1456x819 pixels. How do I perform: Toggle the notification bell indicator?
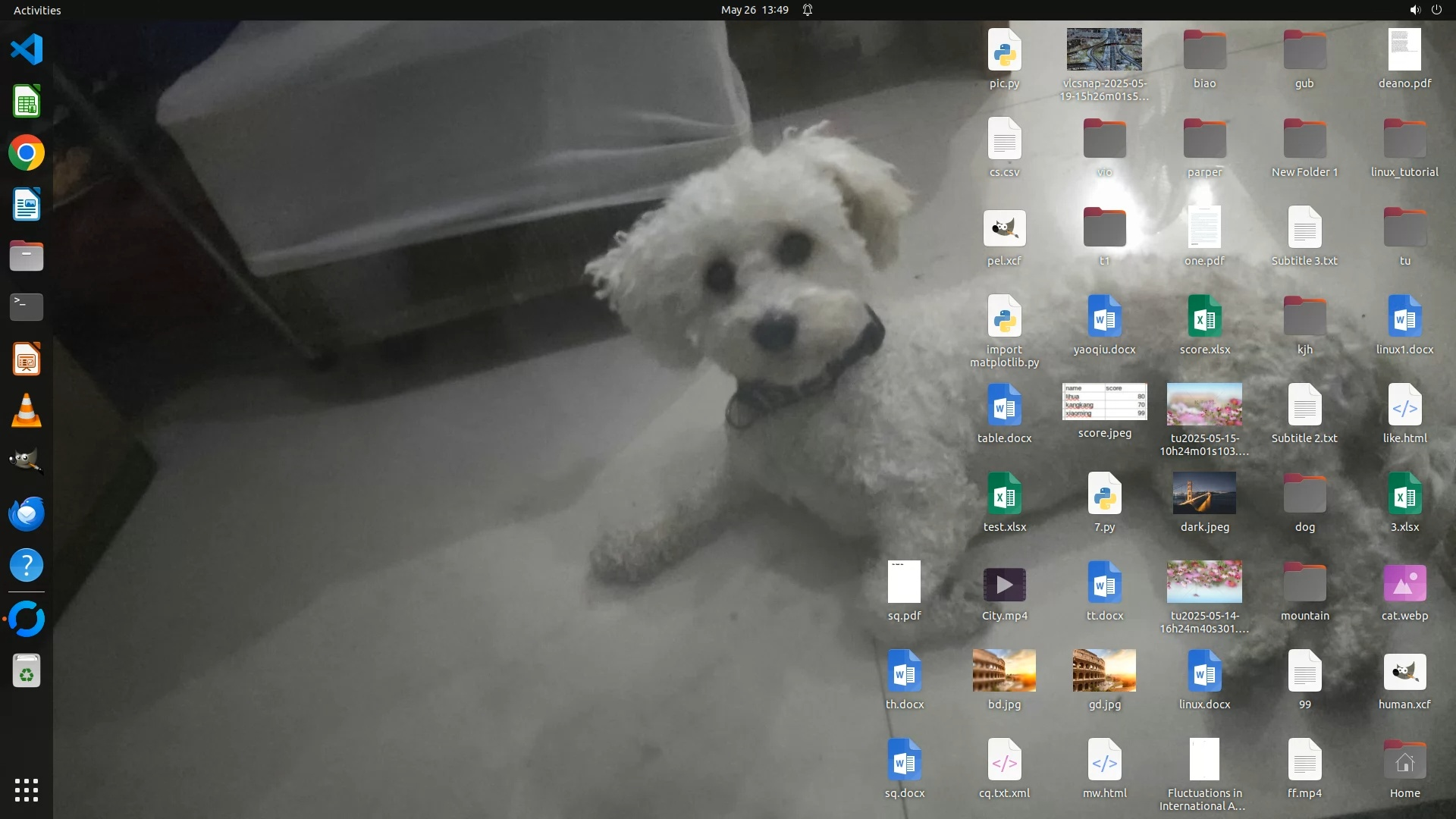coord(808,10)
